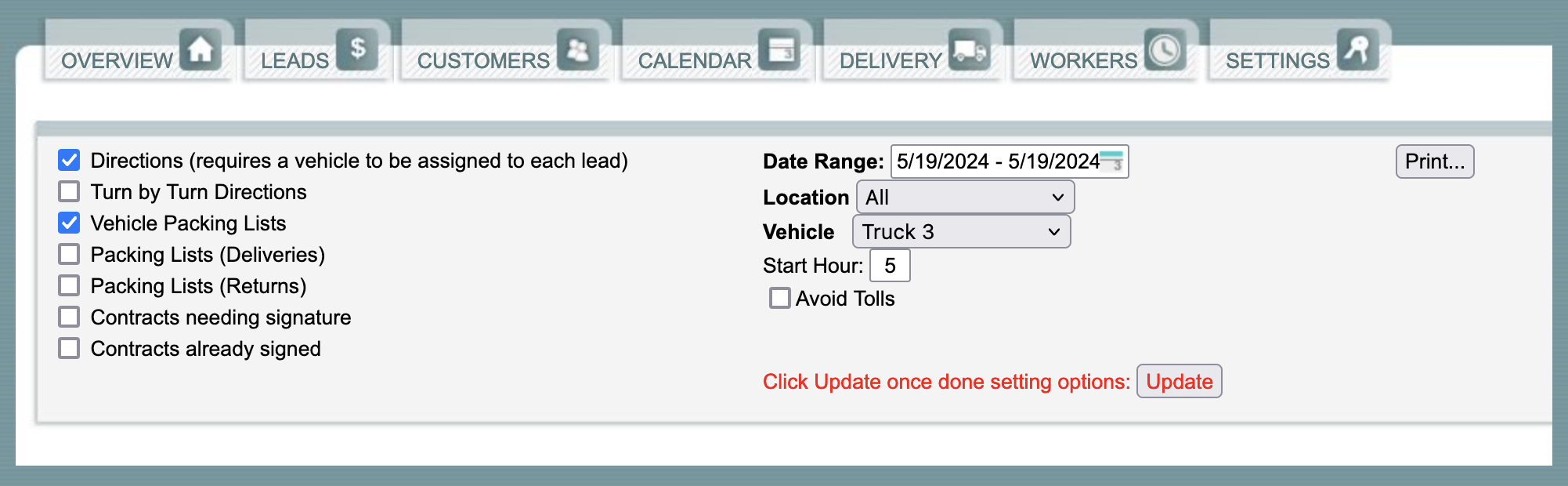Image resolution: width=1568 pixels, height=486 pixels.
Task: Expand the Location dropdown
Action: click(x=965, y=197)
